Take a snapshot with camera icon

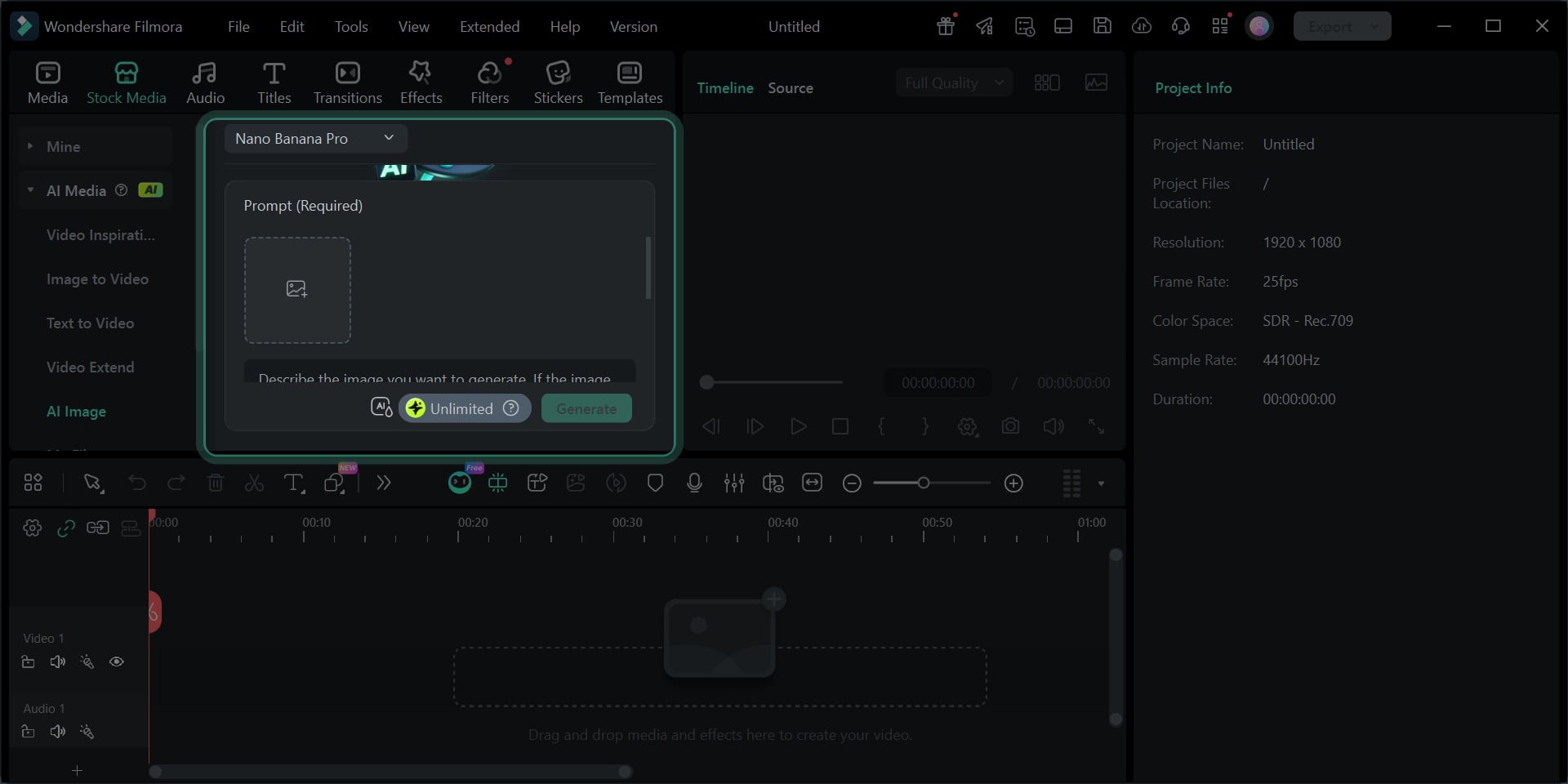[x=1010, y=426]
